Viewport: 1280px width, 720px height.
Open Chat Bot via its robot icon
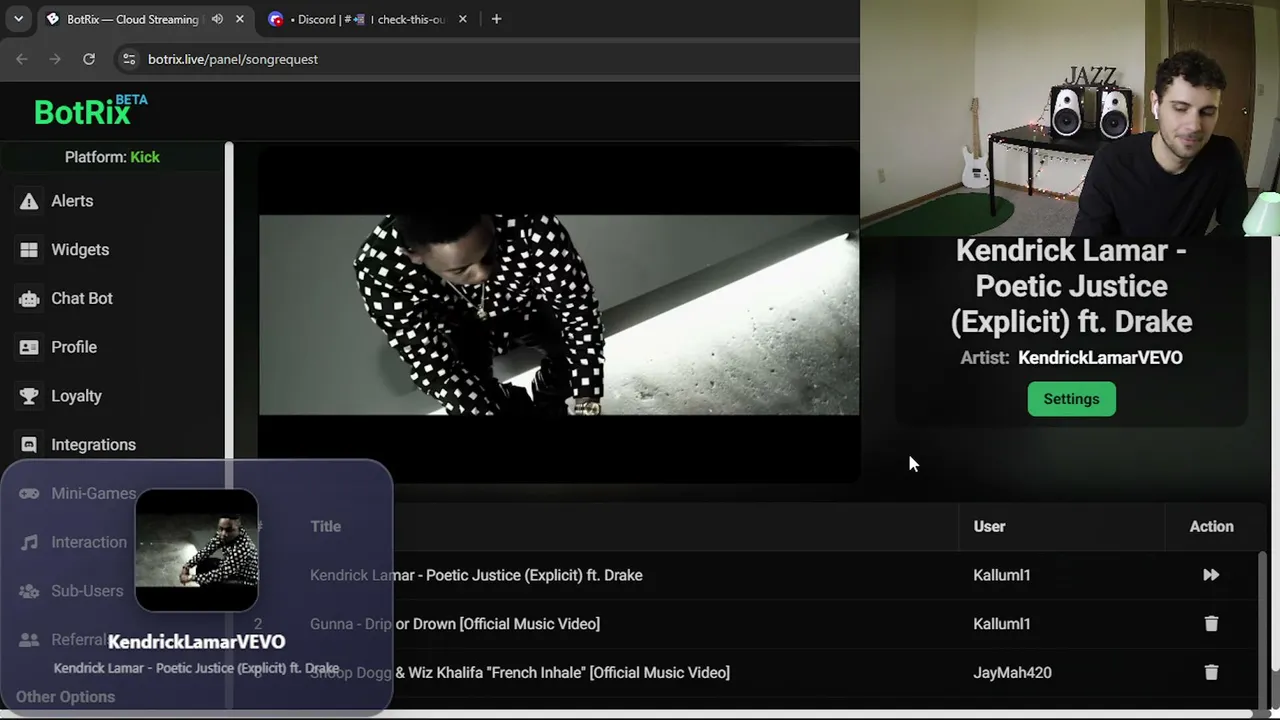(29, 298)
